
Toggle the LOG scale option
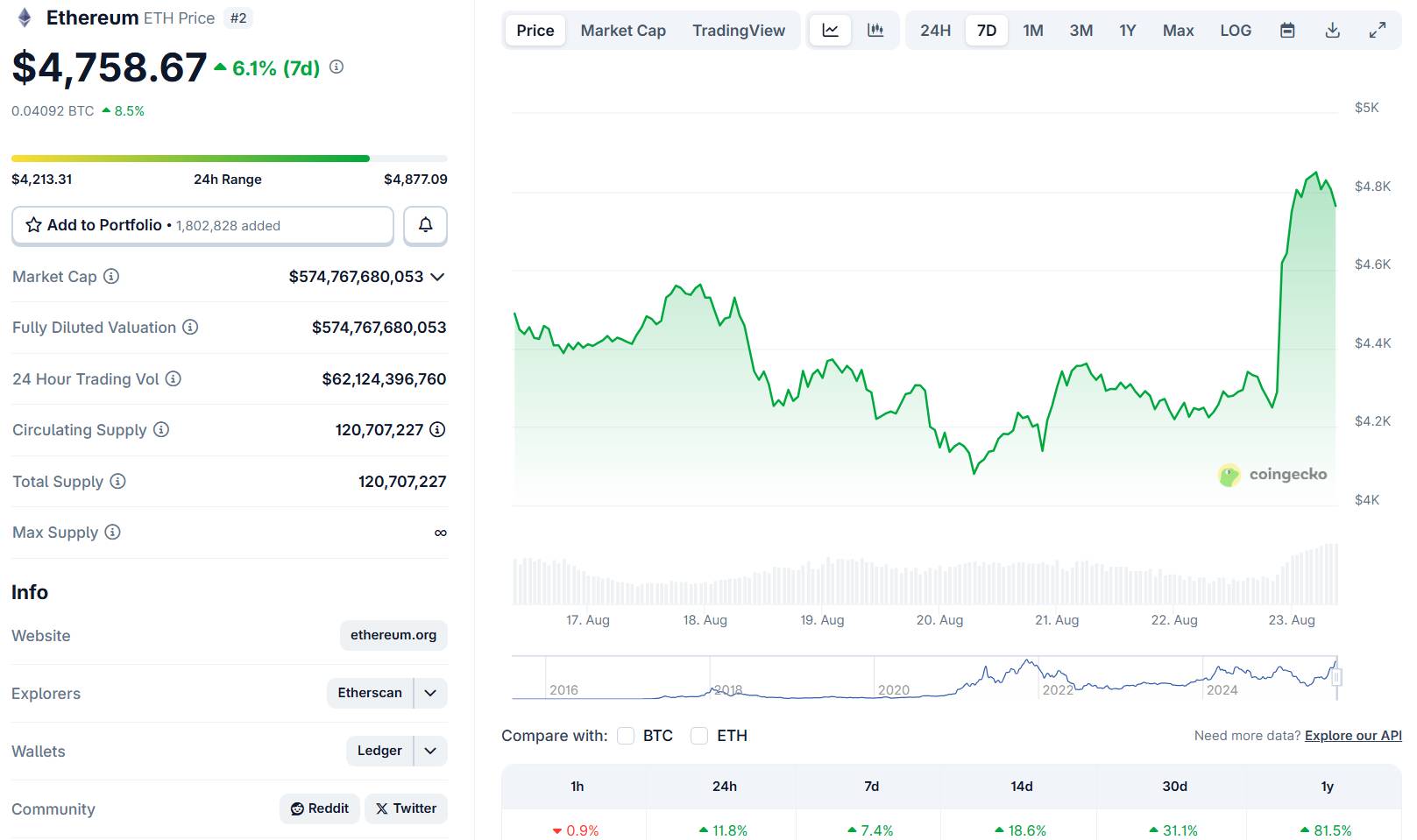coord(1236,31)
